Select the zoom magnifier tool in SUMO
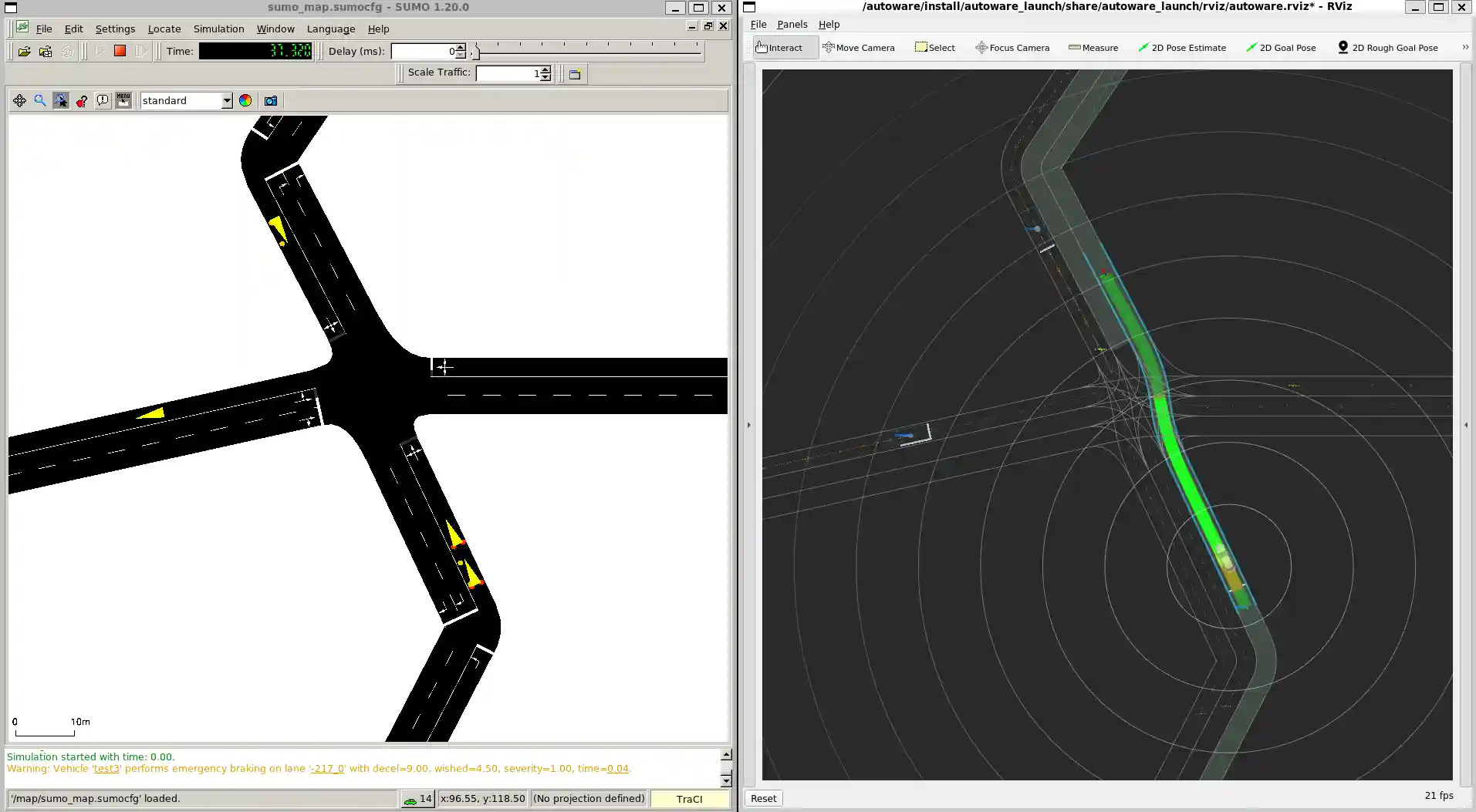The height and width of the screenshot is (812, 1476). pos(39,100)
